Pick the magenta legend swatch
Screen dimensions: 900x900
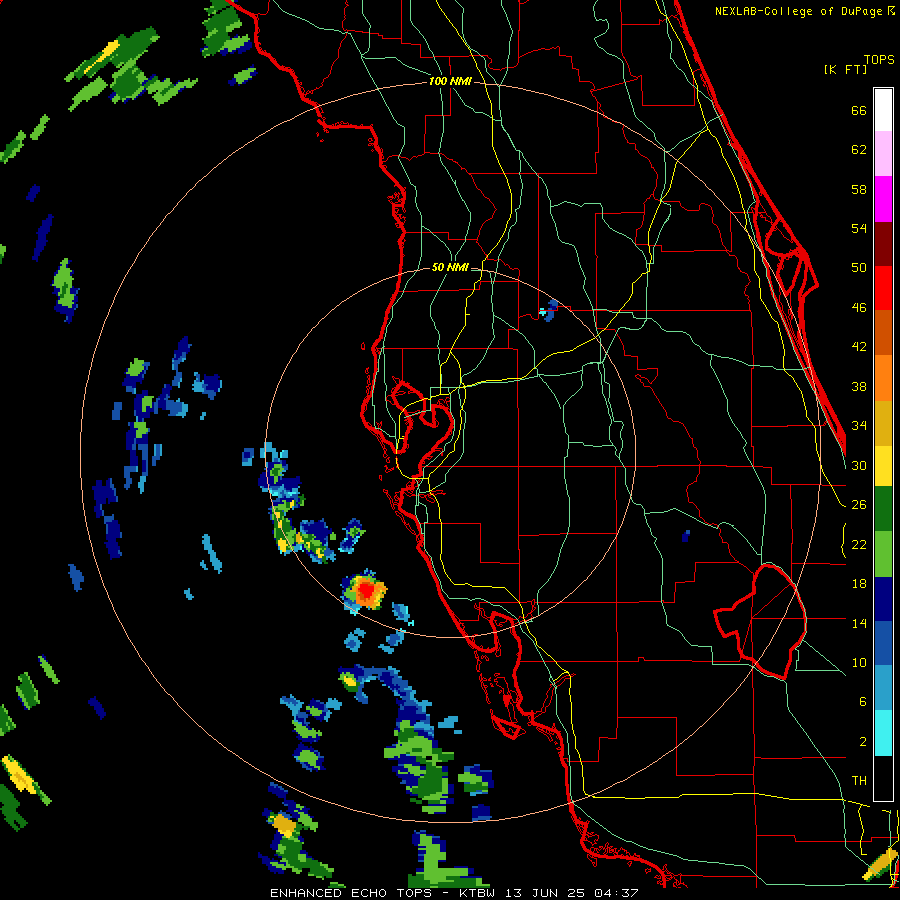[x=883, y=199]
